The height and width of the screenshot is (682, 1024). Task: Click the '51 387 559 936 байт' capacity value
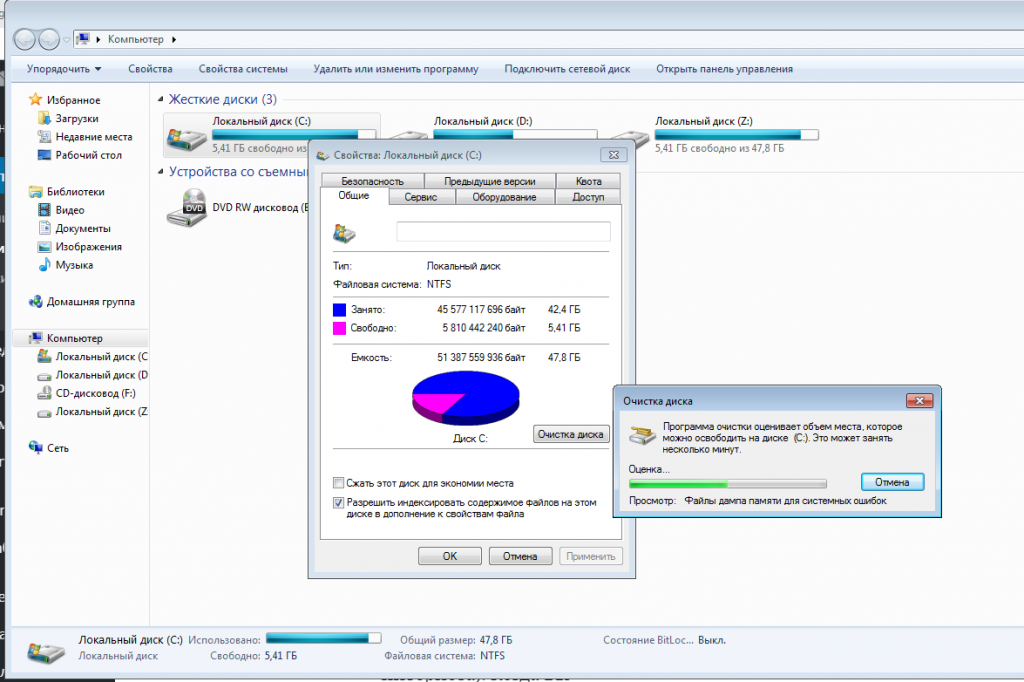coord(481,357)
